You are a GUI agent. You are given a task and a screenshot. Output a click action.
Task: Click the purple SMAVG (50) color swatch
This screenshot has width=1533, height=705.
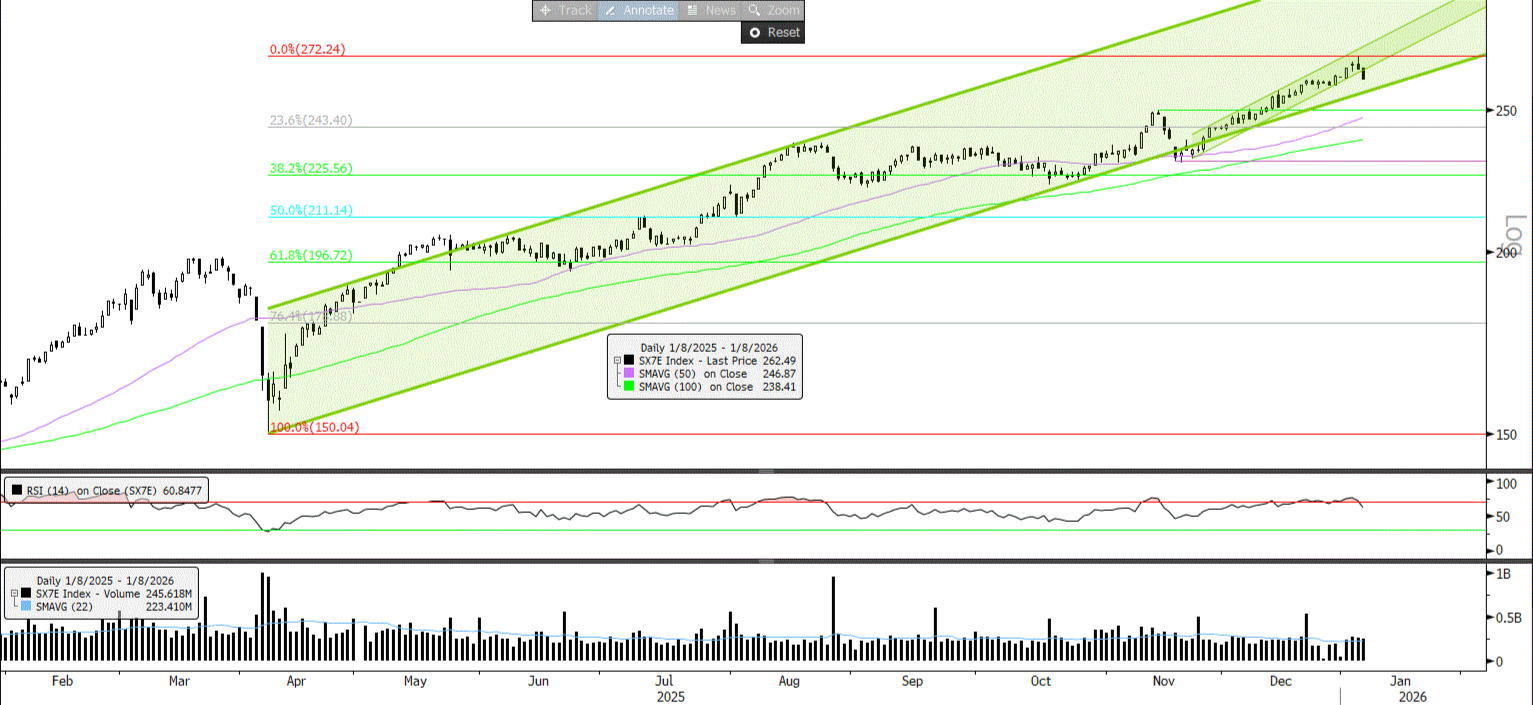[629, 373]
